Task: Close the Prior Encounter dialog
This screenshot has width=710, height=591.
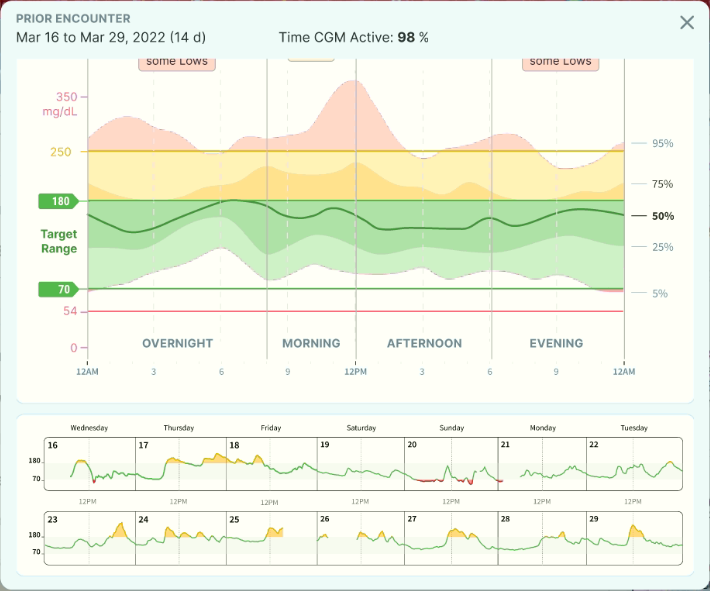Action: click(x=686, y=22)
